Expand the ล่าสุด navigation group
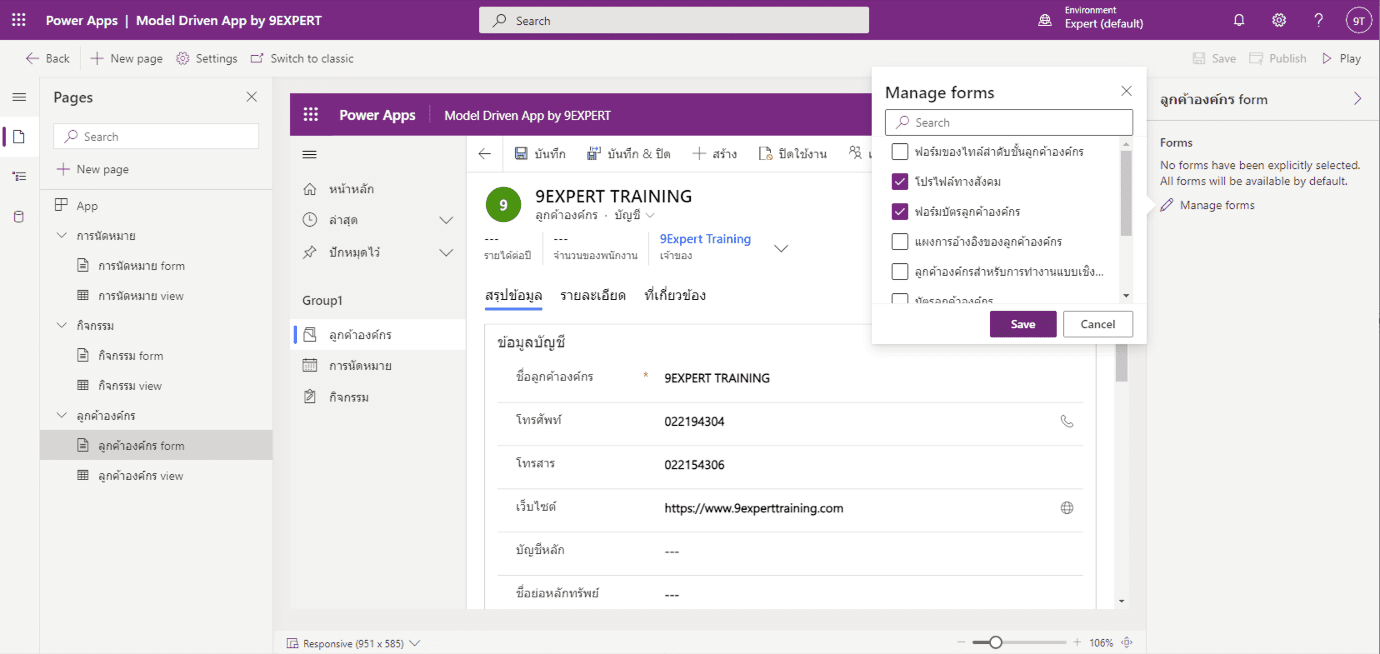This screenshot has width=1380, height=654. click(445, 219)
